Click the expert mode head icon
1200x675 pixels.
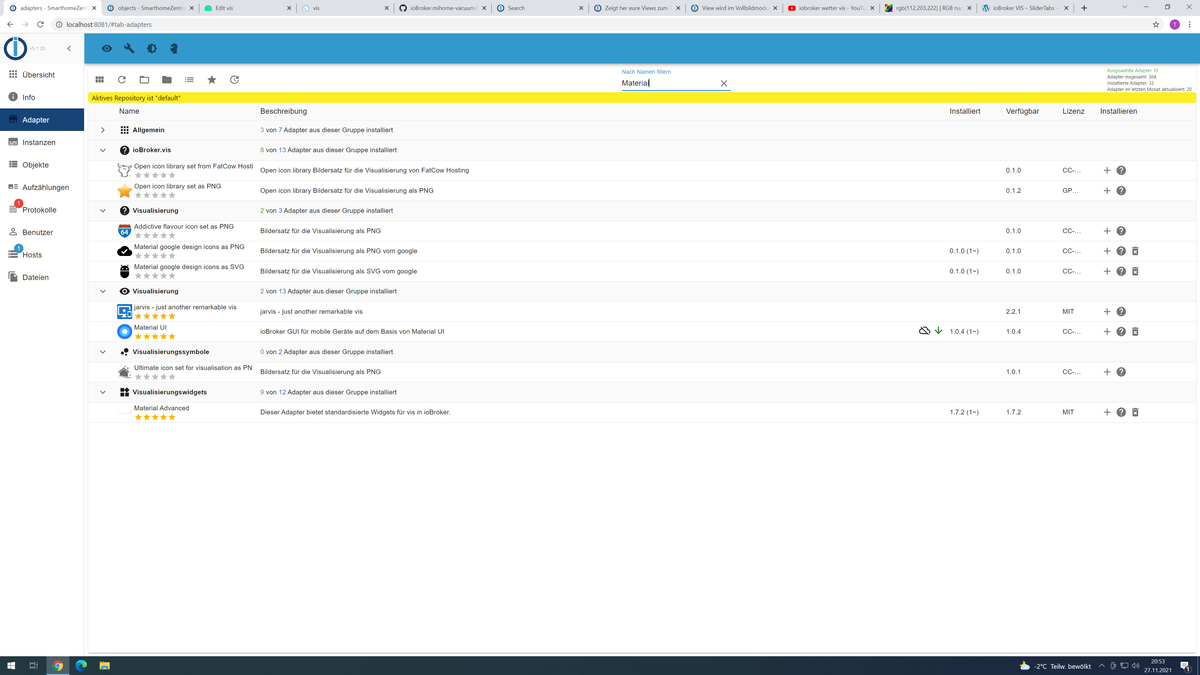click(174, 48)
